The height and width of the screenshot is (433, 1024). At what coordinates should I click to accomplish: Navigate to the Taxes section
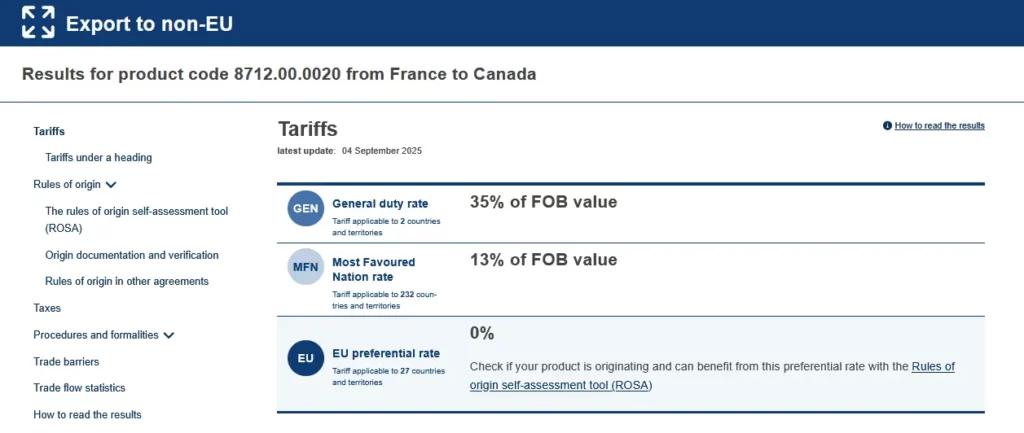tap(47, 308)
